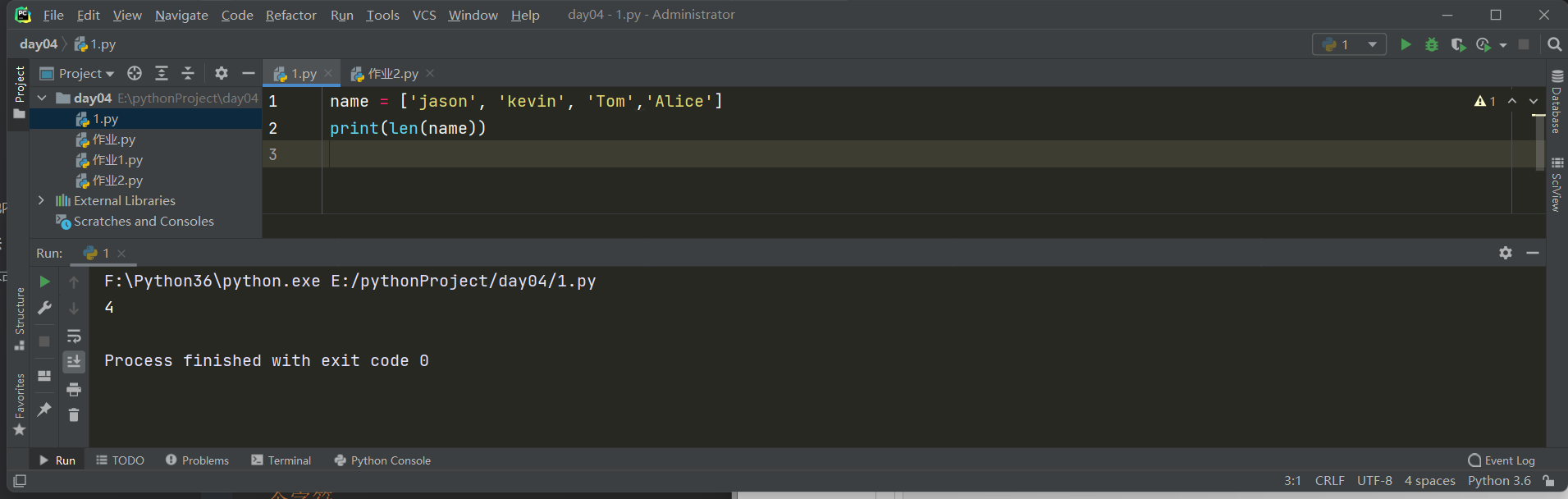Start debugging with the bug icon
The width and height of the screenshot is (1568, 499).
pyautogui.click(x=1432, y=44)
